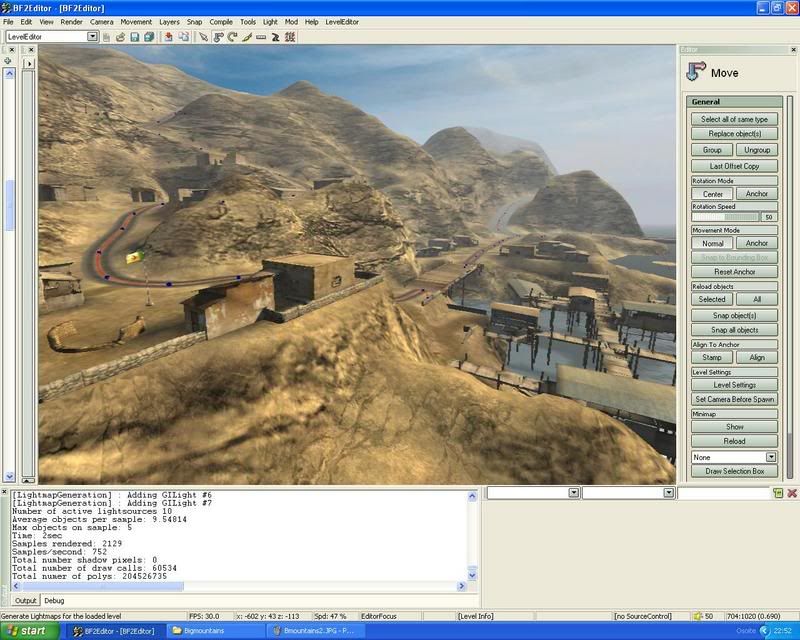800x640 pixels.
Task: Adjust the Rotation Speed slider
Action: [x=724, y=217]
